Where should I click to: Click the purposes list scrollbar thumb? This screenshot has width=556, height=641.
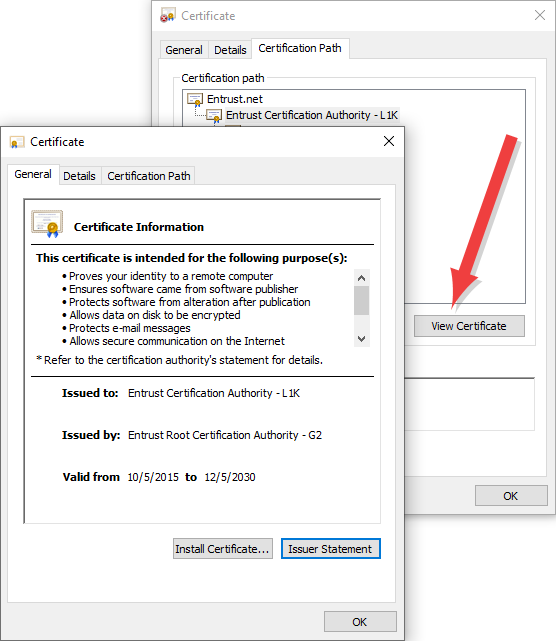[x=361, y=300]
